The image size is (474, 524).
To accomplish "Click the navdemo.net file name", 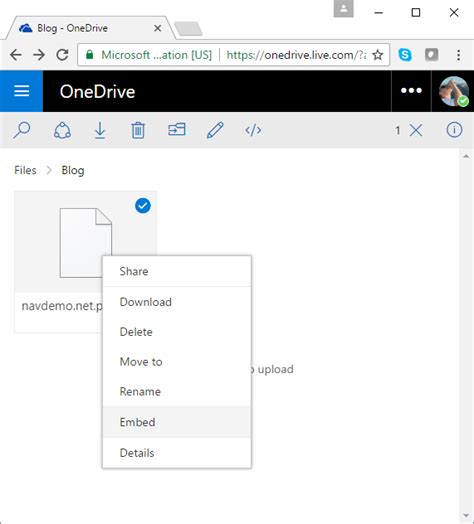I will point(62,306).
